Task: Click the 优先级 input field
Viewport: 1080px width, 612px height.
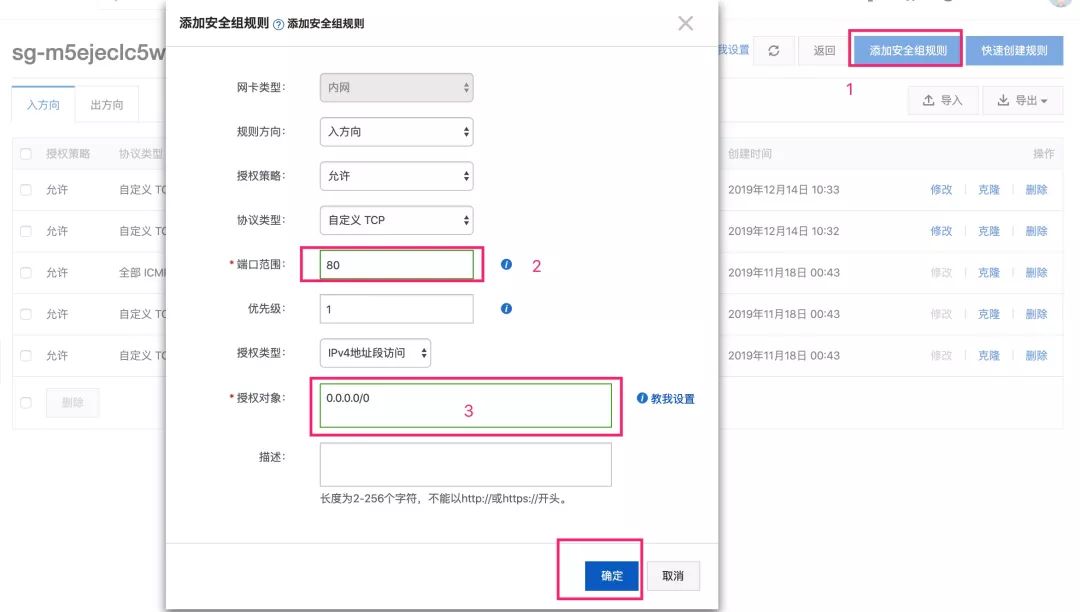Action: (397, 309)
